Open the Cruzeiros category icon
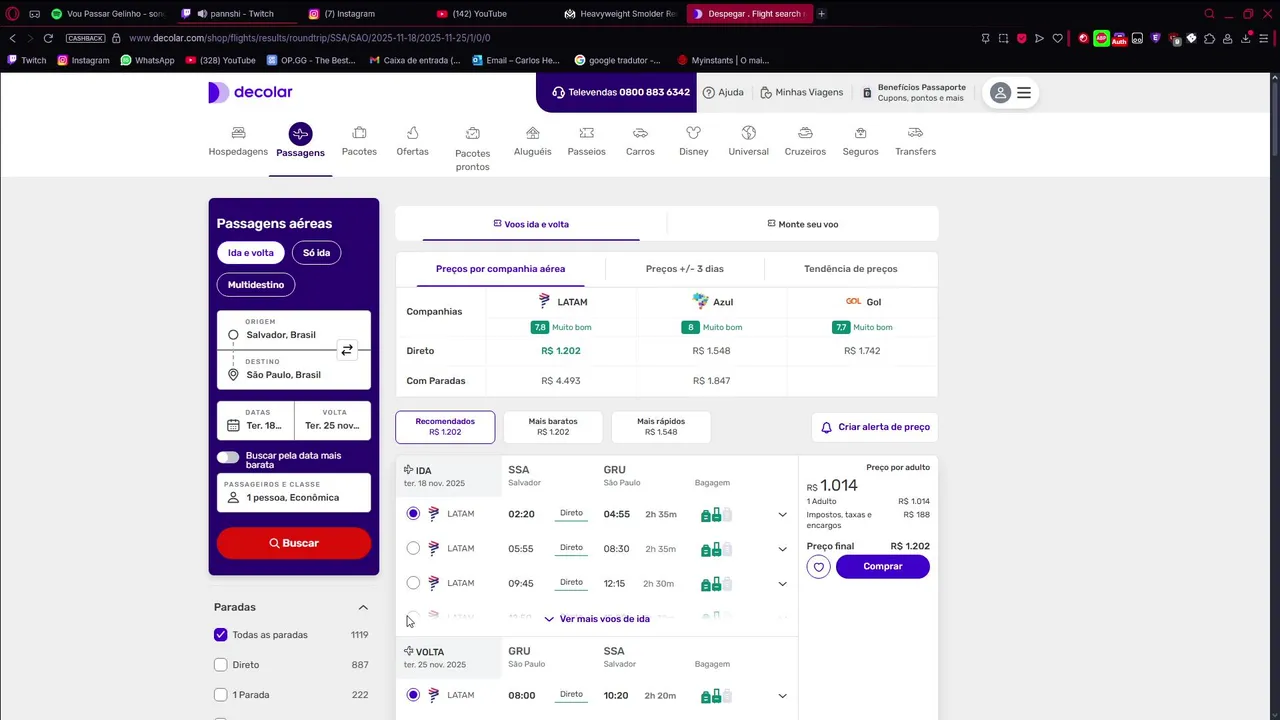 (x=805, y=133)
